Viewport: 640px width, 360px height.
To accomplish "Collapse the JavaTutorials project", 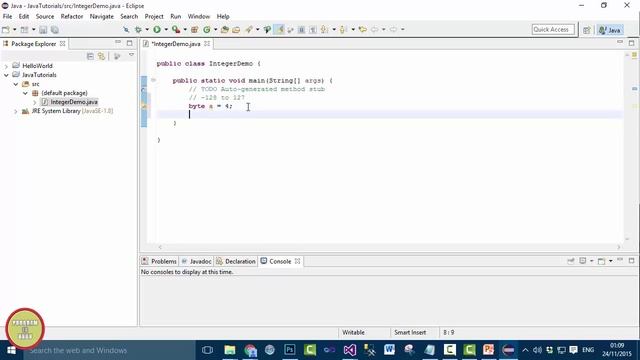I will click(6, 75).
